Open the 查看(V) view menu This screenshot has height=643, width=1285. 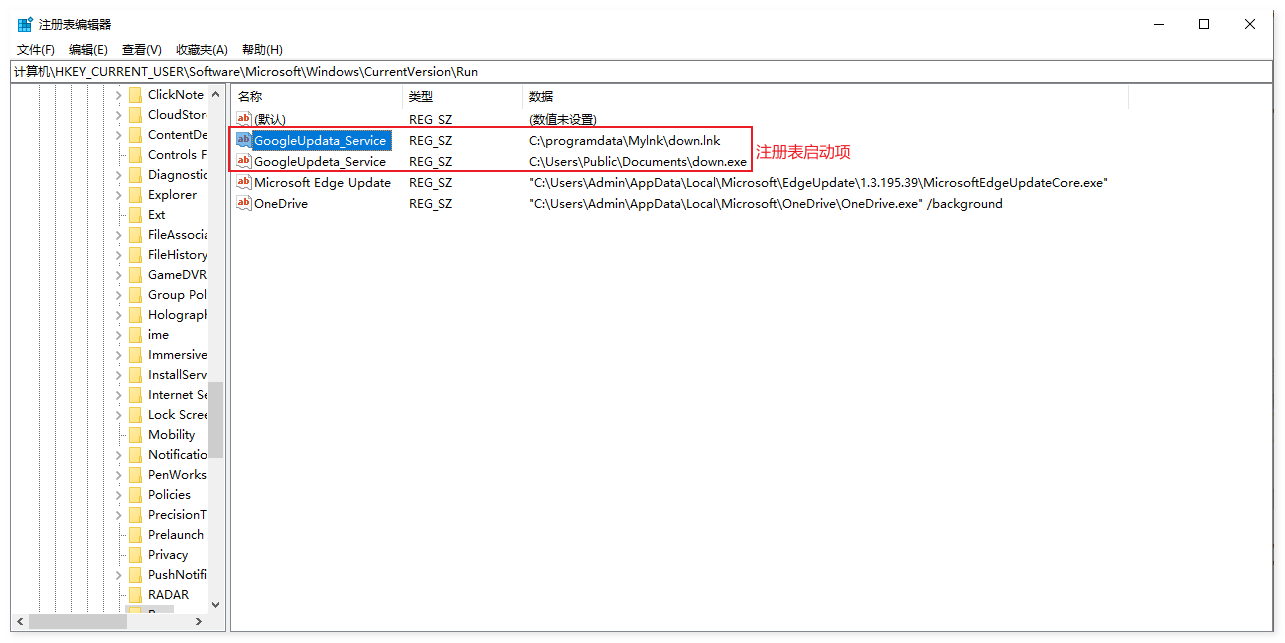(x=141, y=49)
